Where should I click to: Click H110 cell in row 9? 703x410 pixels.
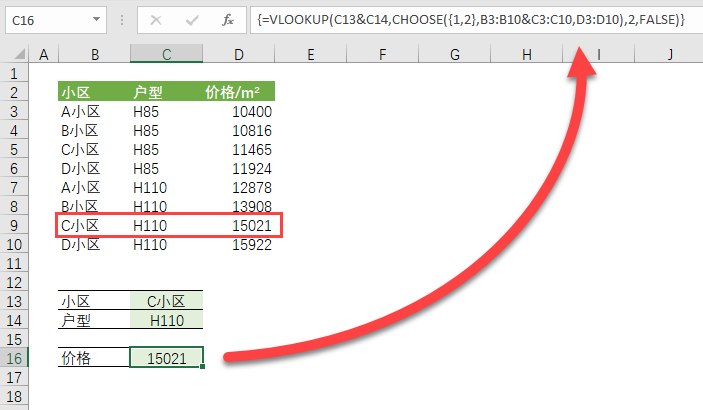[166, 225]
